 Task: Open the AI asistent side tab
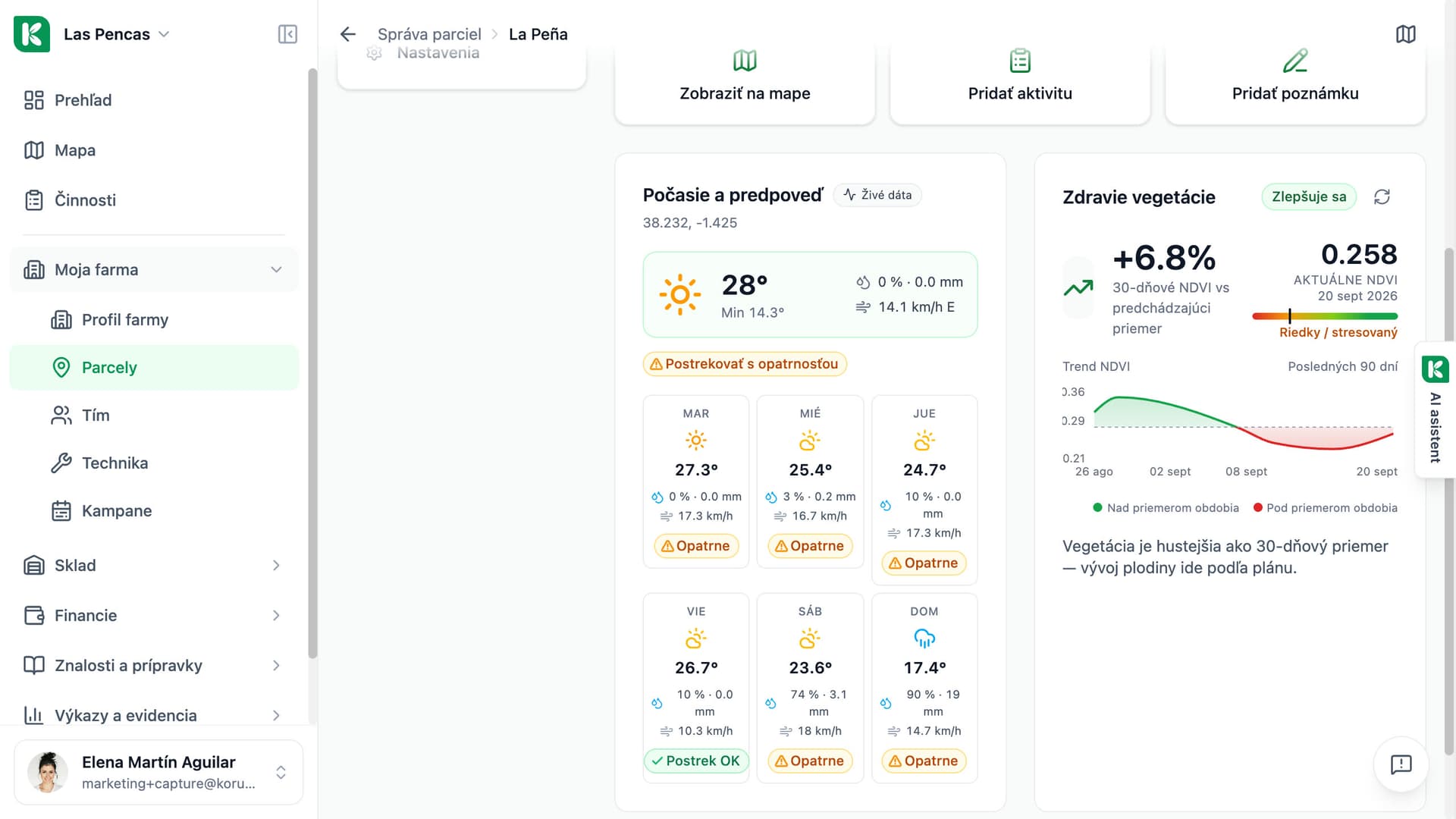[x=1435, y=409]
